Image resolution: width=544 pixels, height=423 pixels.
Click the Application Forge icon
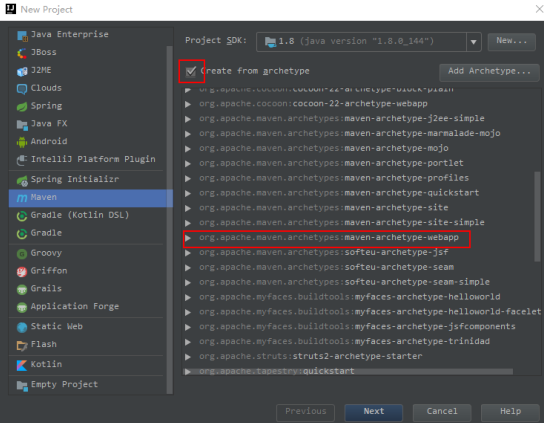tap(22, 307)
